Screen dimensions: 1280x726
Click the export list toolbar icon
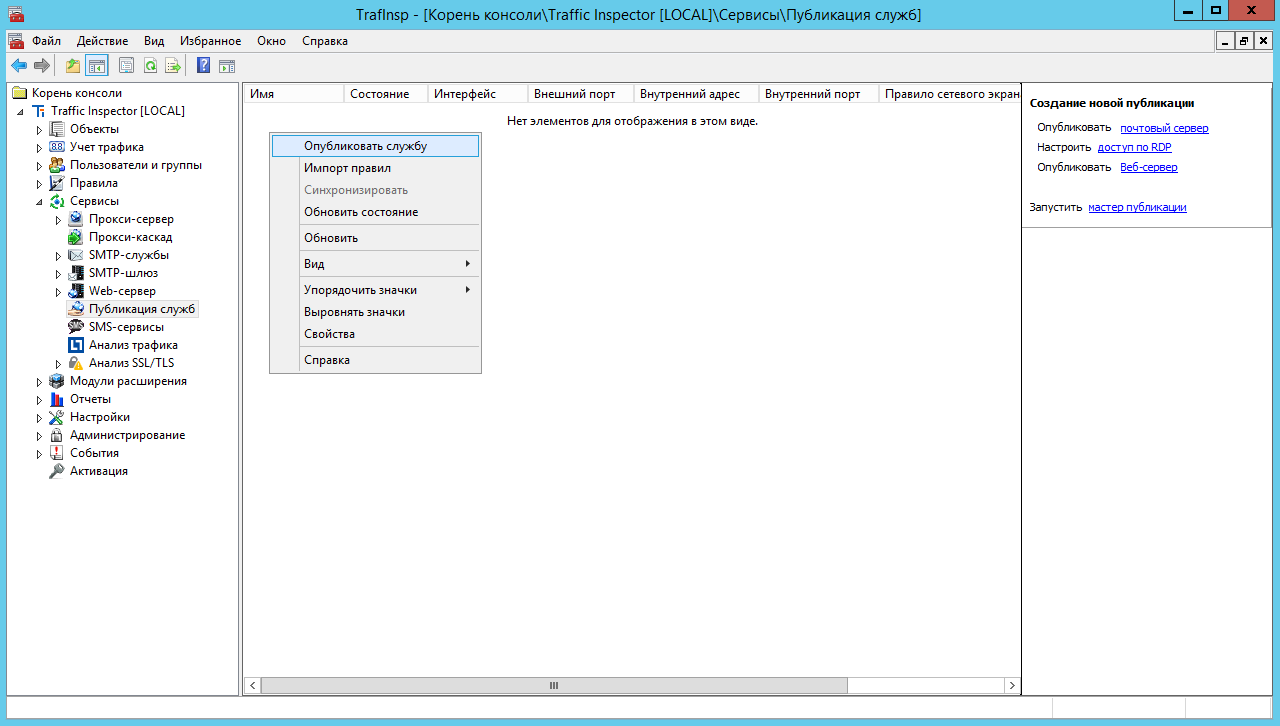173,66
